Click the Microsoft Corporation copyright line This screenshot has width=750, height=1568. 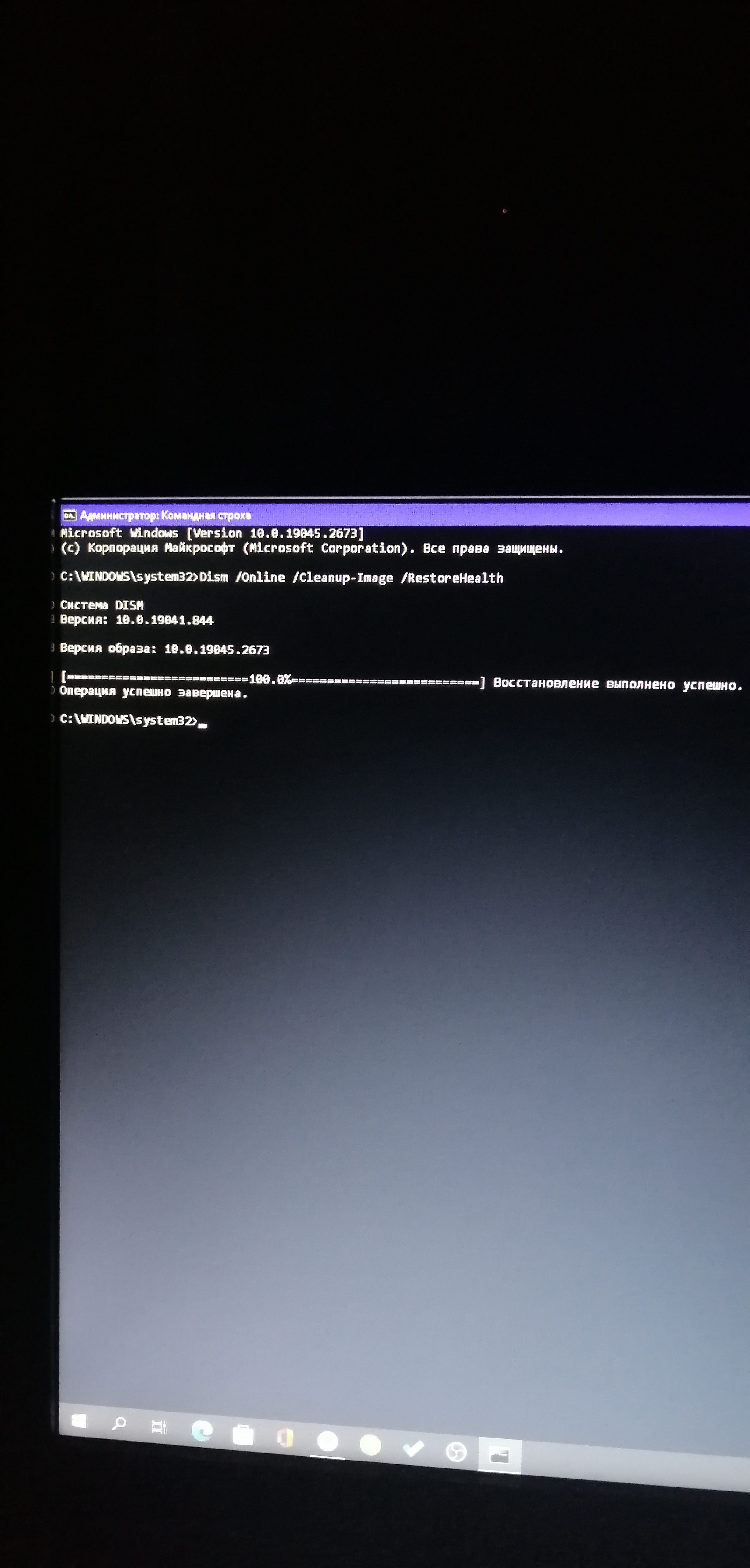pyautogui.click(x=312, y=548)
